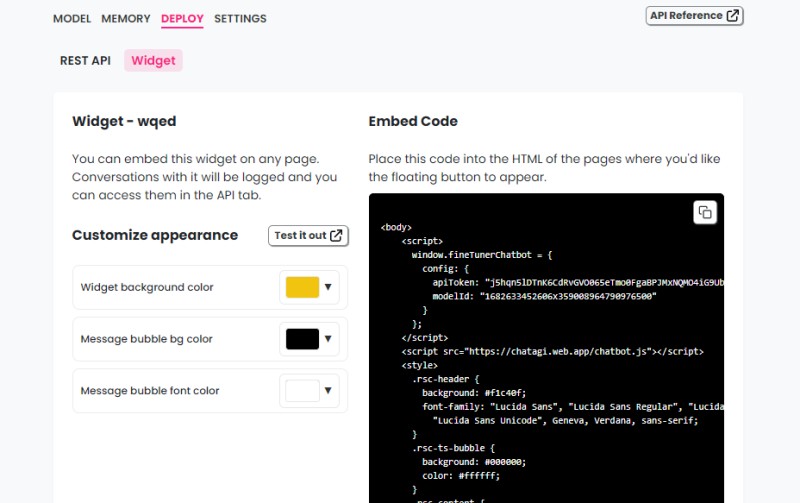
Task: Click the external link icon beside Test it out
Action: (336, 235)
